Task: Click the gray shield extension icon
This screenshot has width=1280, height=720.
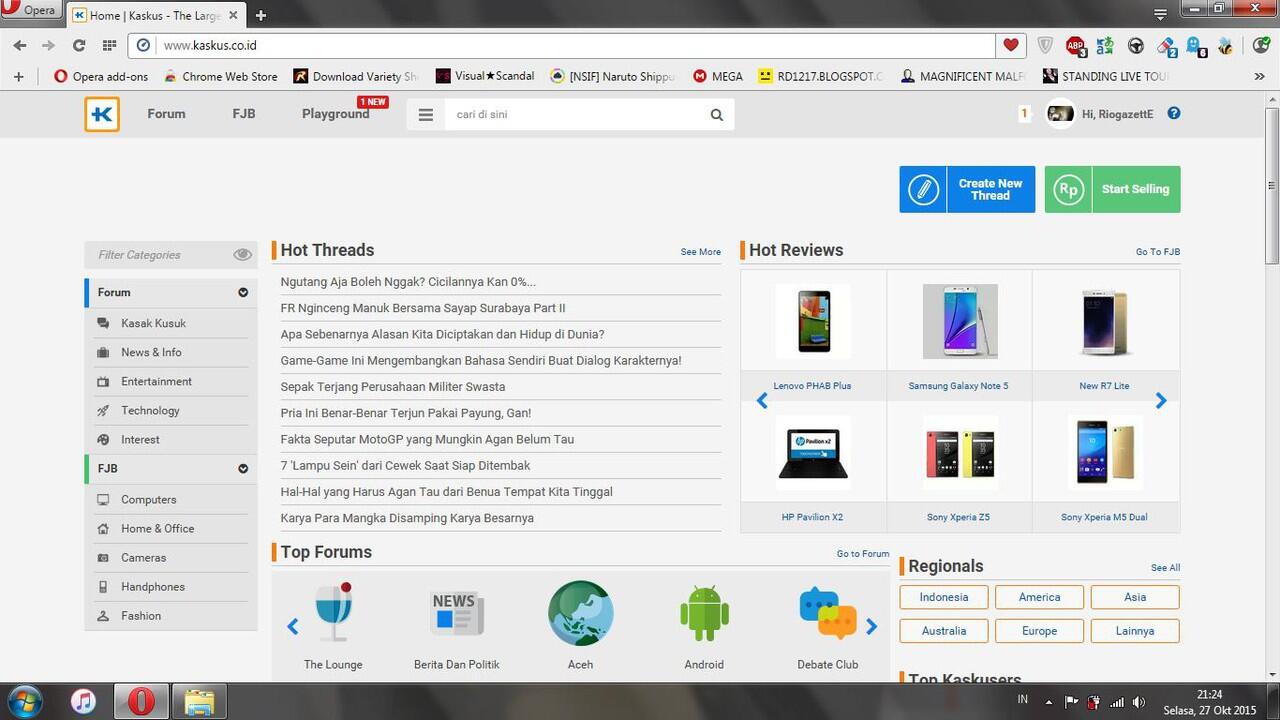Action: pos(1045,45)
